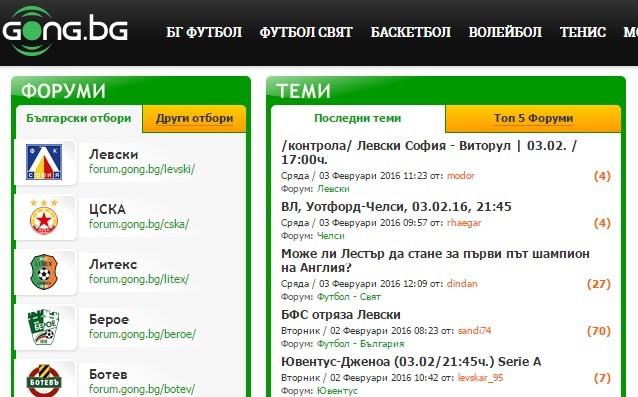Go to the ТЕНИС section
This screenshot has width=638, height=397.
(583, 32)
